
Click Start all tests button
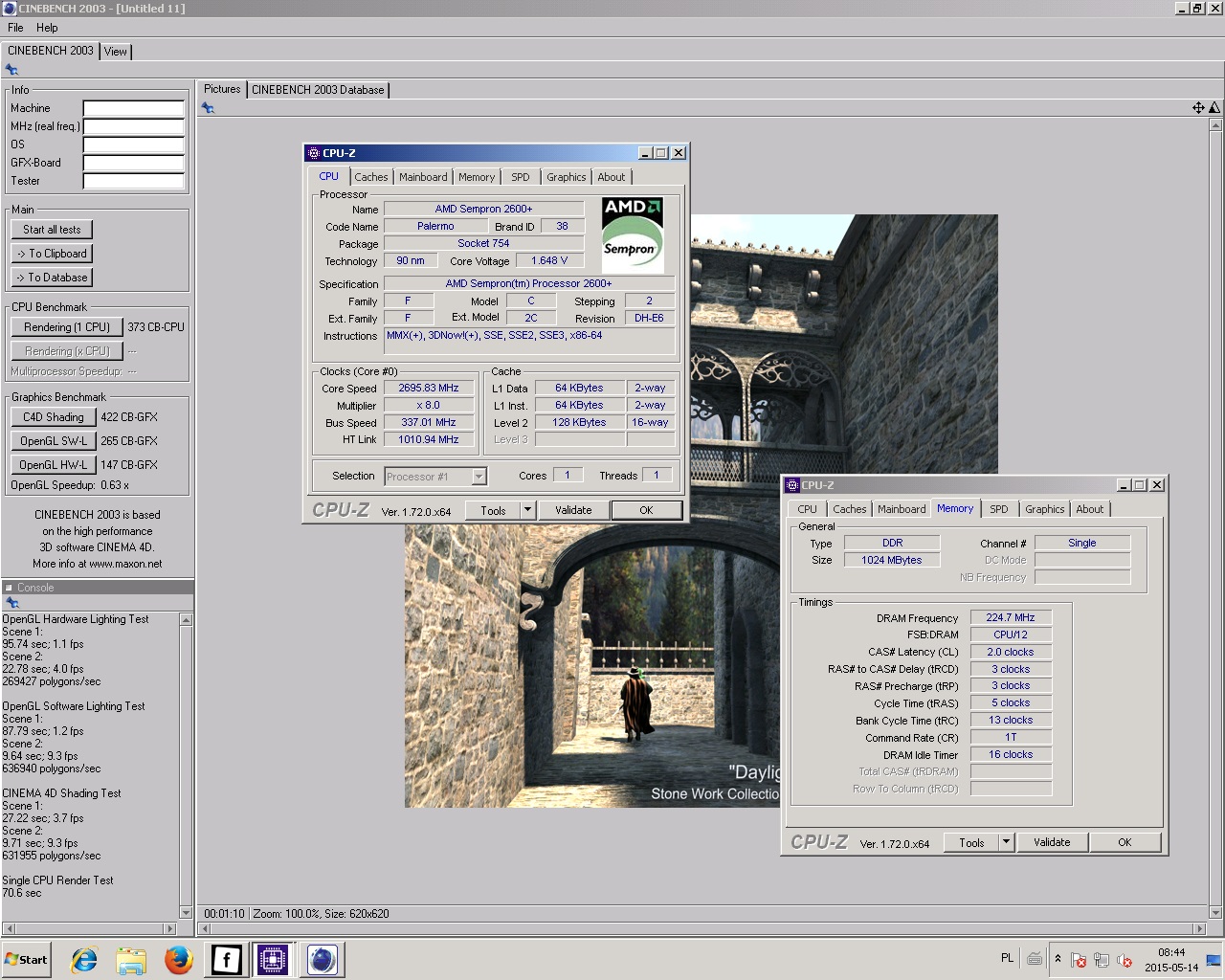[53, 230]
